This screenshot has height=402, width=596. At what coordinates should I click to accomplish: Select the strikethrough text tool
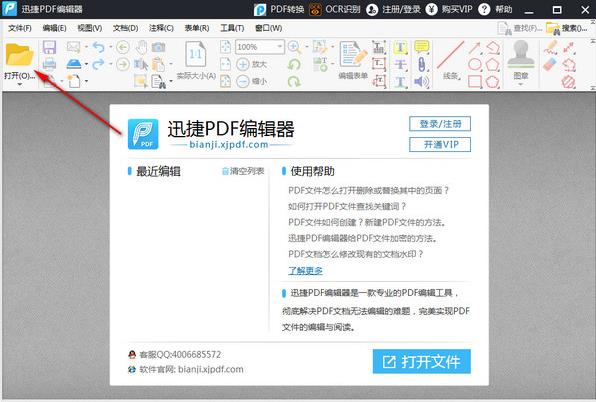click(400, 64)
